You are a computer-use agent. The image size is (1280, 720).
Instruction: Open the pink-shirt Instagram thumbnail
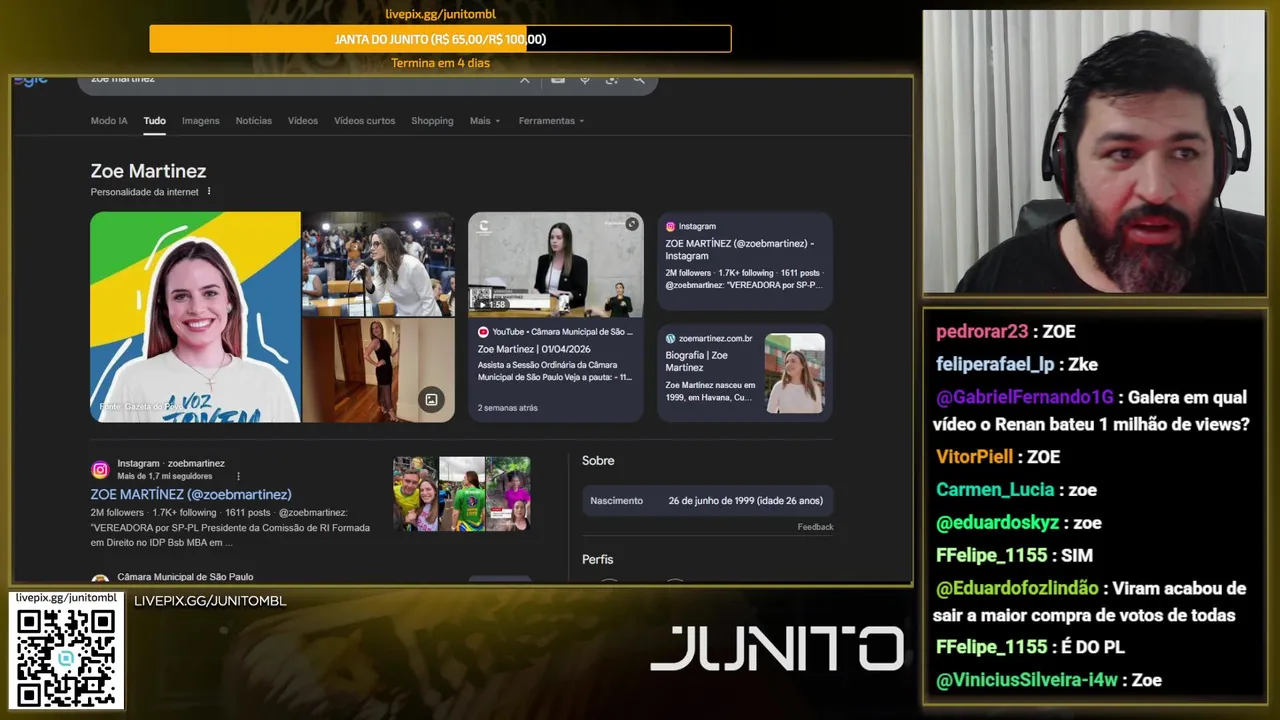[508, 494]
